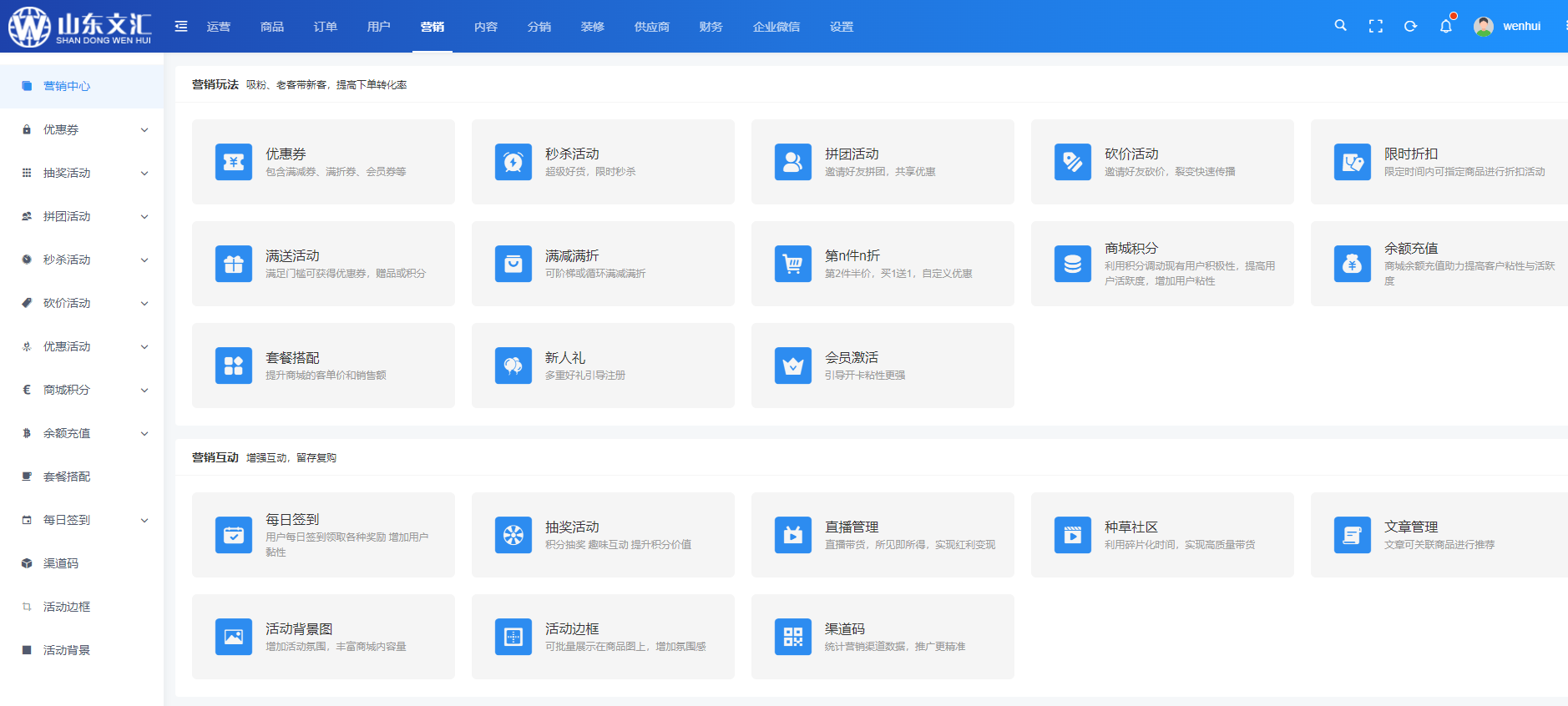Expand 秒杀活动 sidebar chevron
1568x706 pixels.
point(144,260)
